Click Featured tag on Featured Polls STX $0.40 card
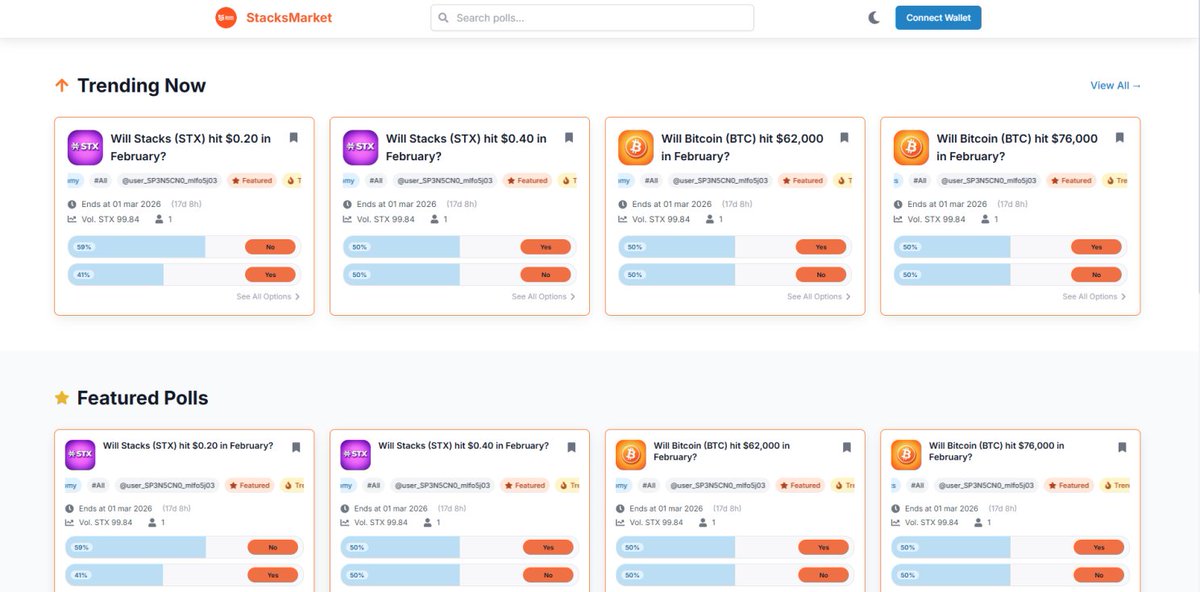The width and height of the screenshot is (1200, 592). click(x=525, y=485)
